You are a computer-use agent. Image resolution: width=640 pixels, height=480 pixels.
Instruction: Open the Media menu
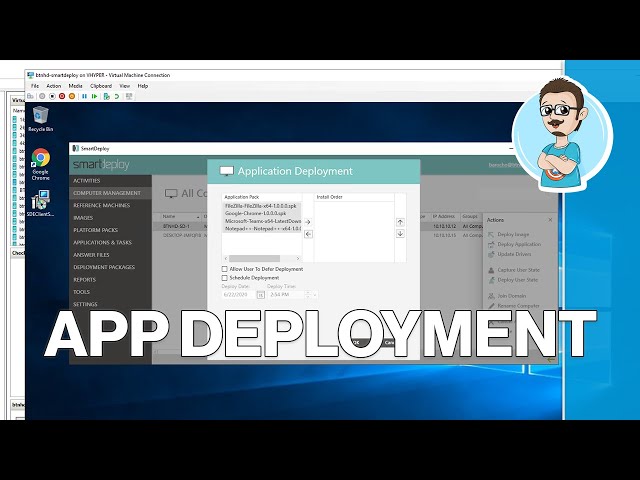coord(75,86)
